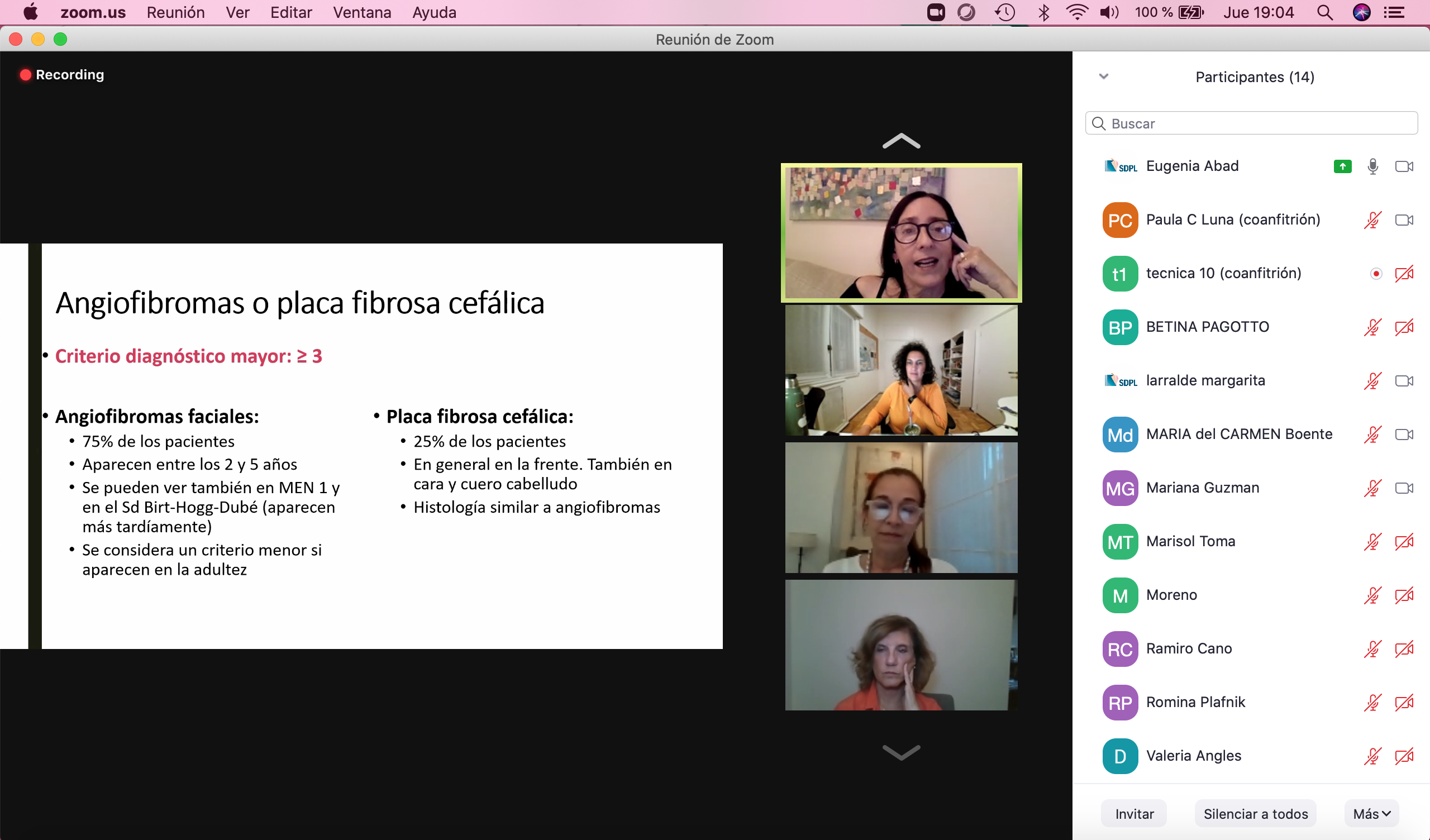Show next video thumbnails with down arrow
Image resolution: width=1430 pixels, height=840 pixels.
click(x=901, y=752)
